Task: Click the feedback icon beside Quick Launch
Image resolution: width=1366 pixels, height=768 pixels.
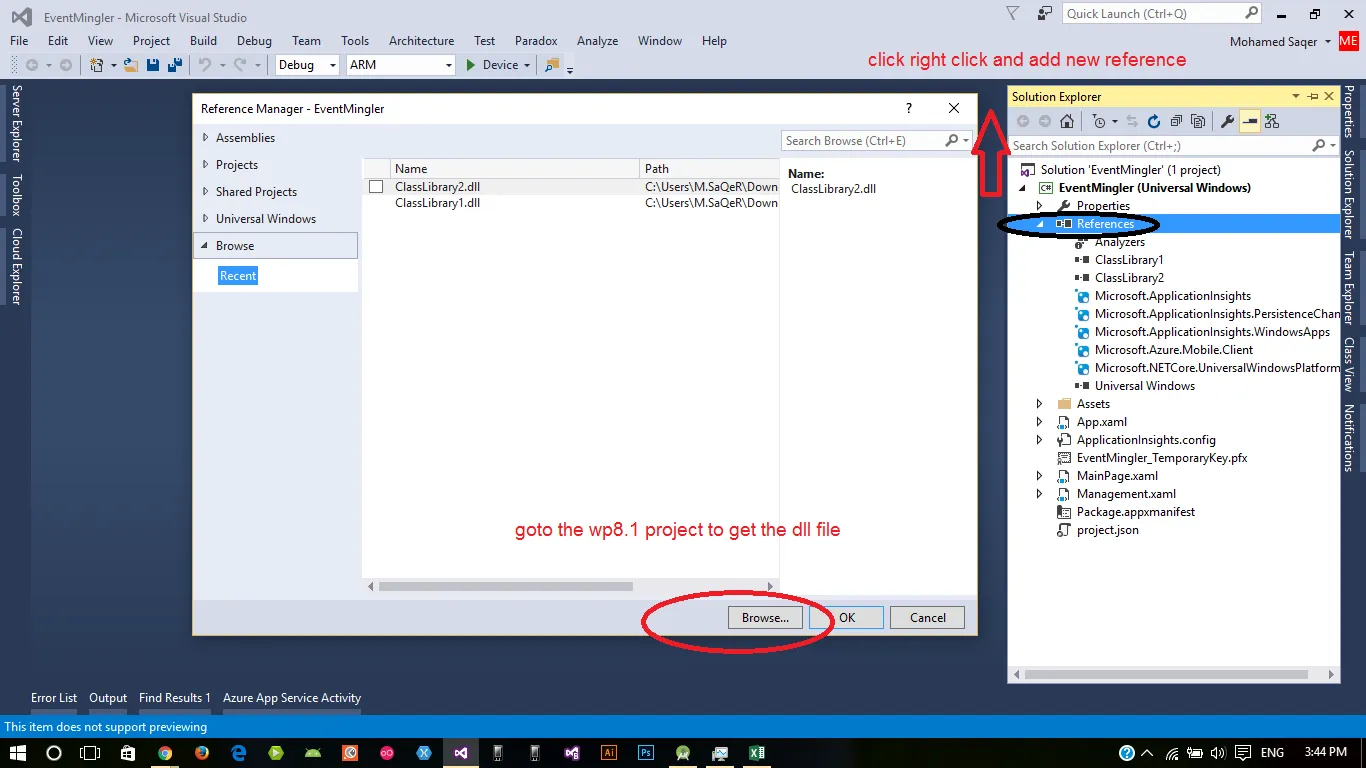Action: (1045, 14)
